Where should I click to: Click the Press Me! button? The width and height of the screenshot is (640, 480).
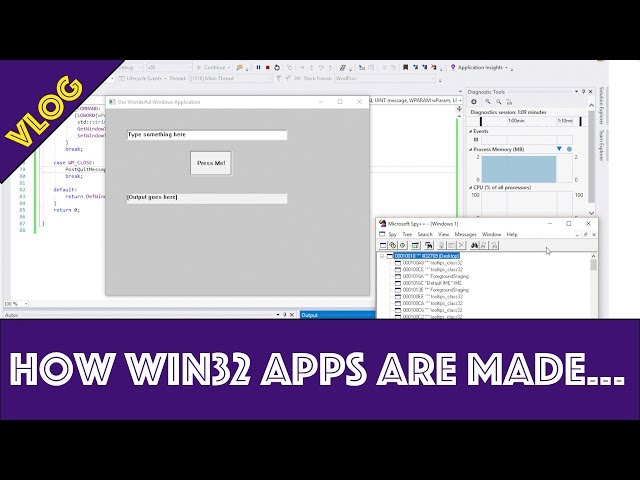211,163
